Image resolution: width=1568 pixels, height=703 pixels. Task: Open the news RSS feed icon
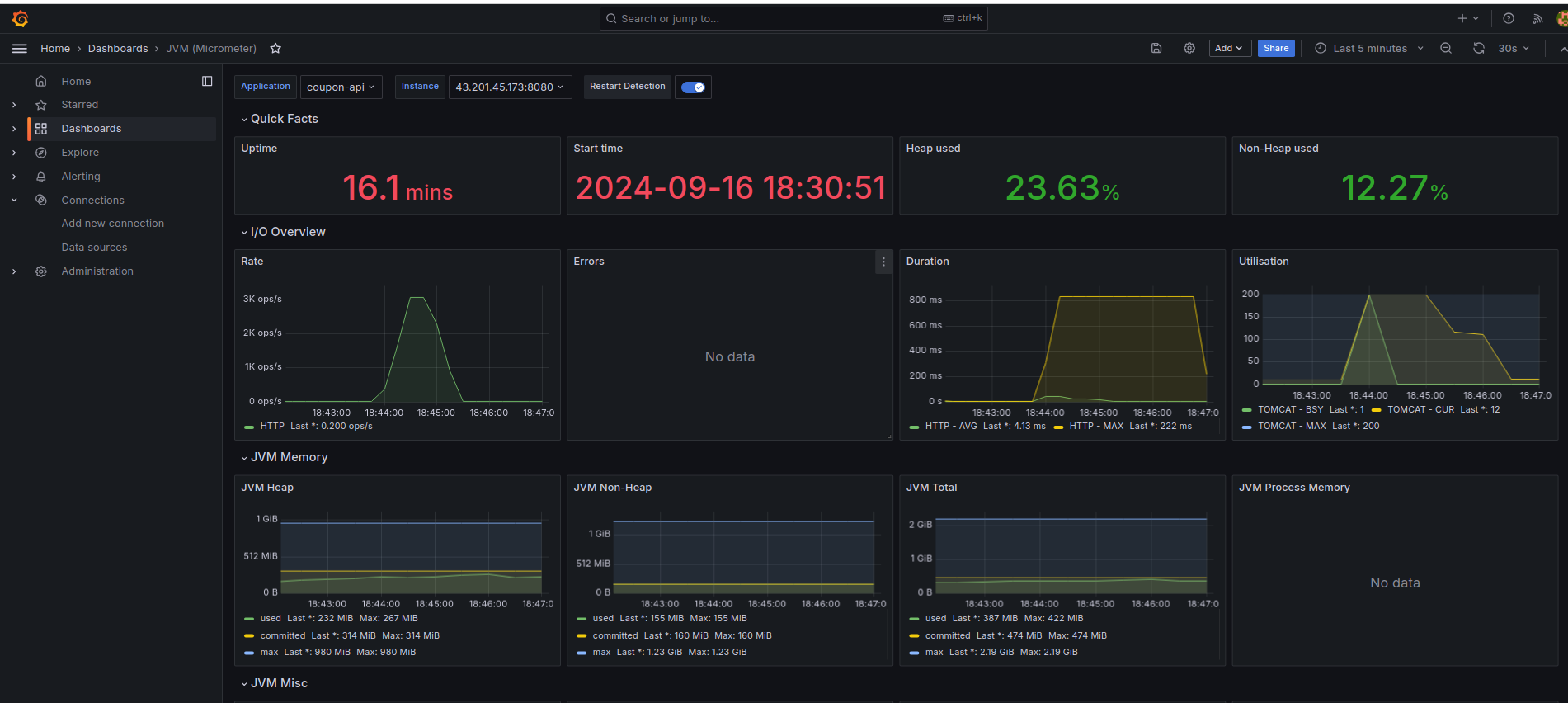(1537, 18)
